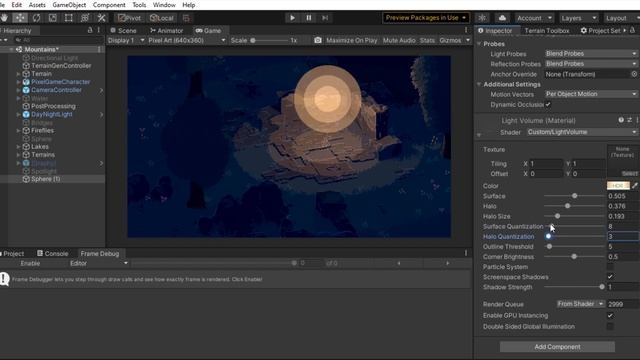
Task: Open cloud services icon
Action: pos(502,18)
